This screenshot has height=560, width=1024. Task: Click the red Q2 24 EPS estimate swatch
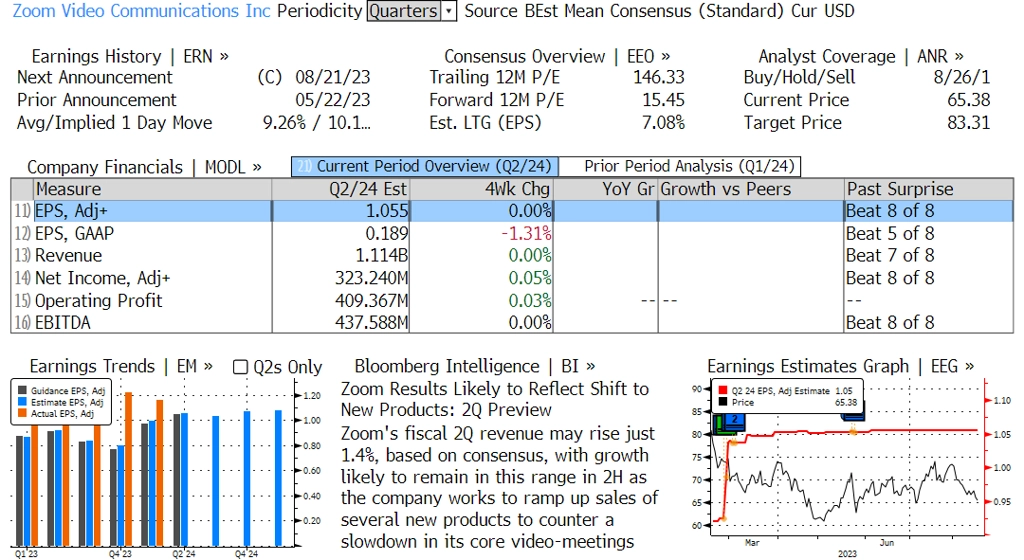722,390
